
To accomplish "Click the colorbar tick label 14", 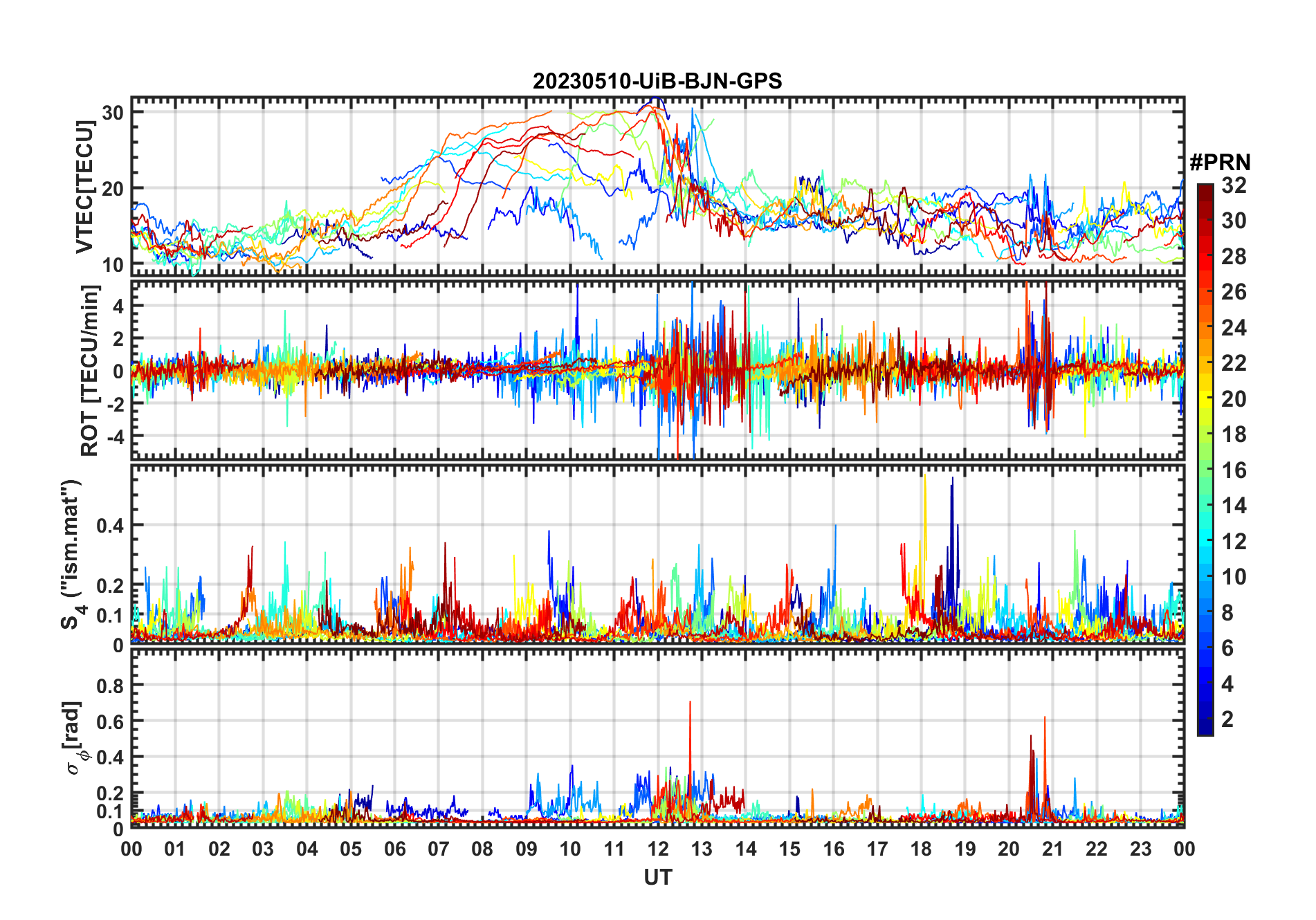I will click(1234, 506).
